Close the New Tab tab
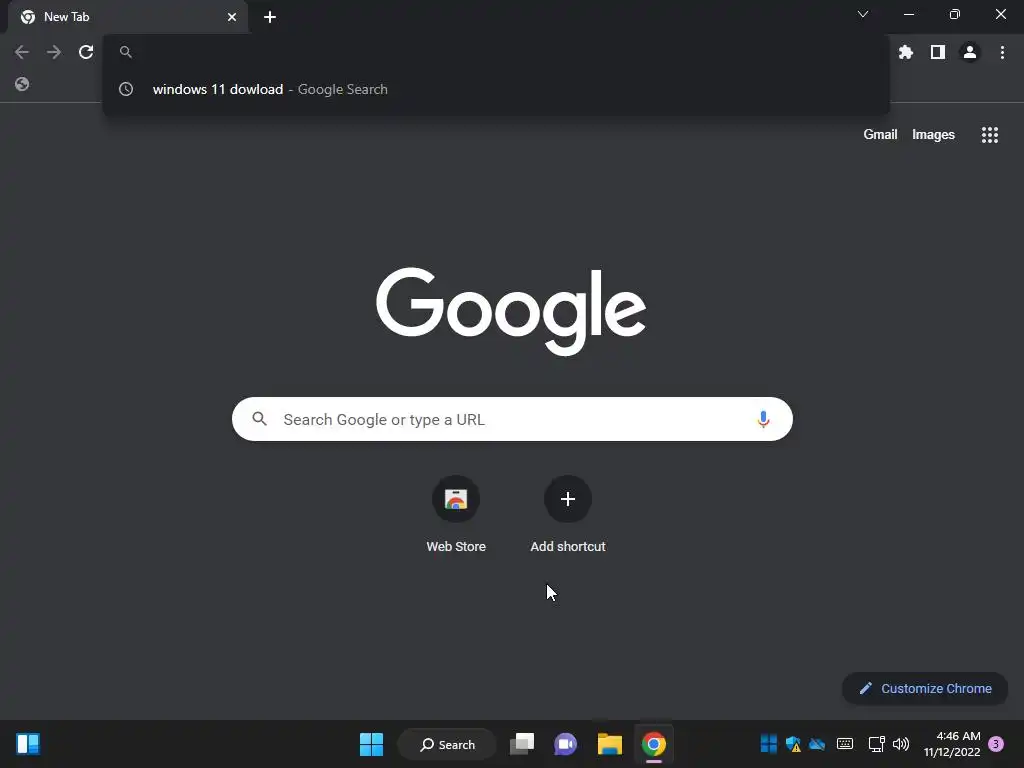The image size is (1024, 768). click(232, 17)
